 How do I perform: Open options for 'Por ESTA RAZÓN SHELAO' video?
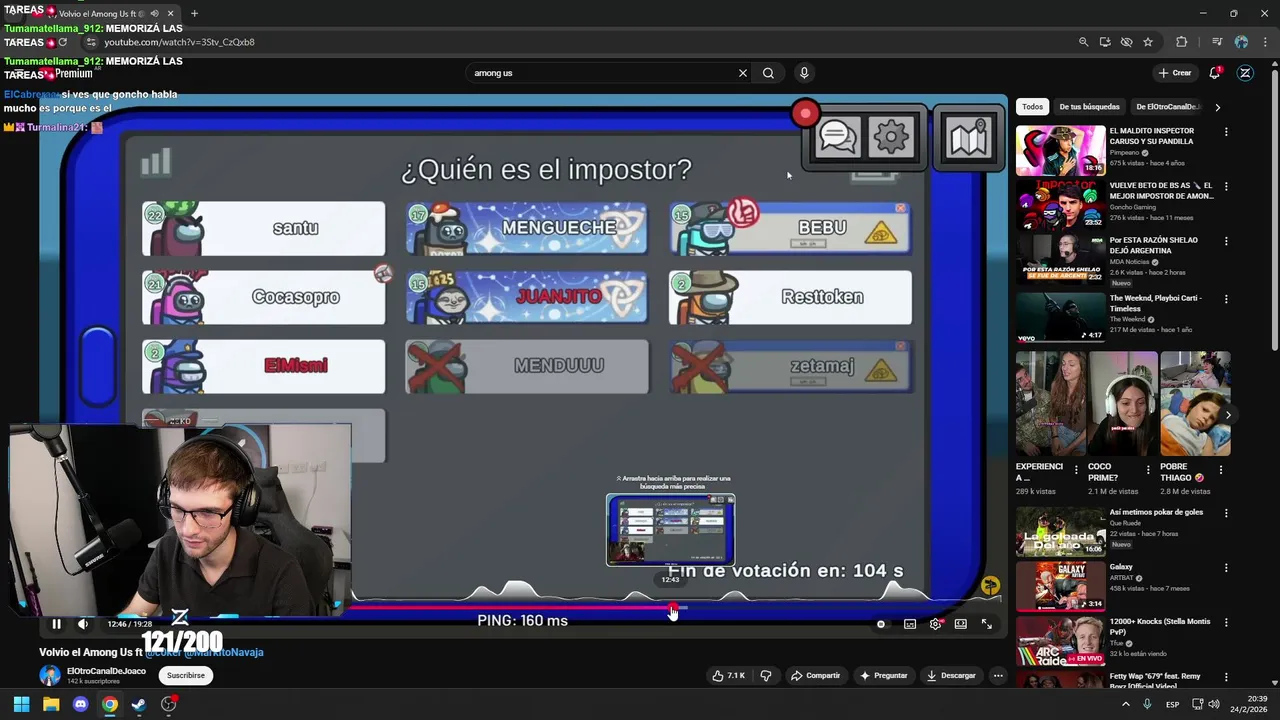coord(1226,242)
